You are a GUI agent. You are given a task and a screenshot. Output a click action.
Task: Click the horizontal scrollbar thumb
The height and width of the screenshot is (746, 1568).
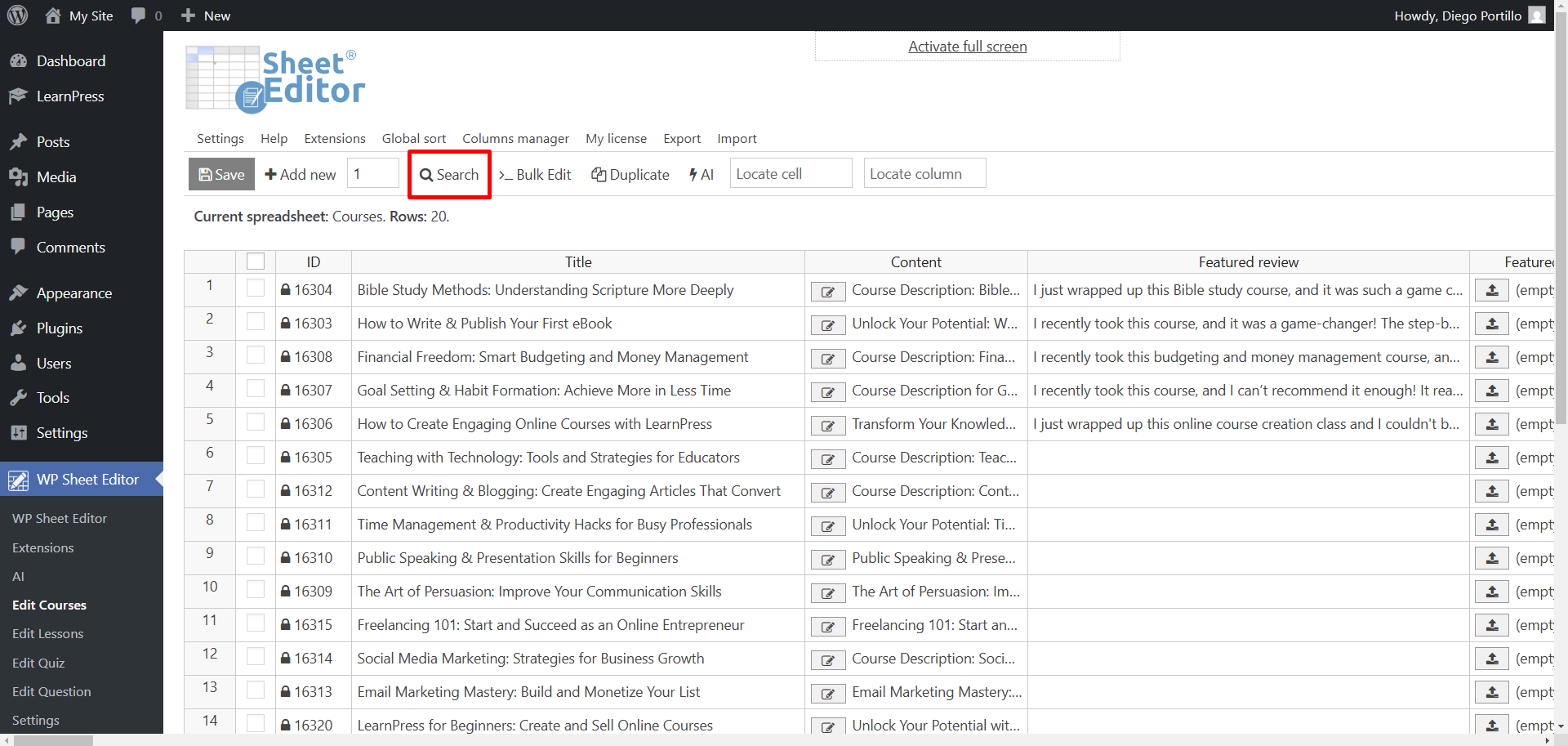(x=53, y=740)
